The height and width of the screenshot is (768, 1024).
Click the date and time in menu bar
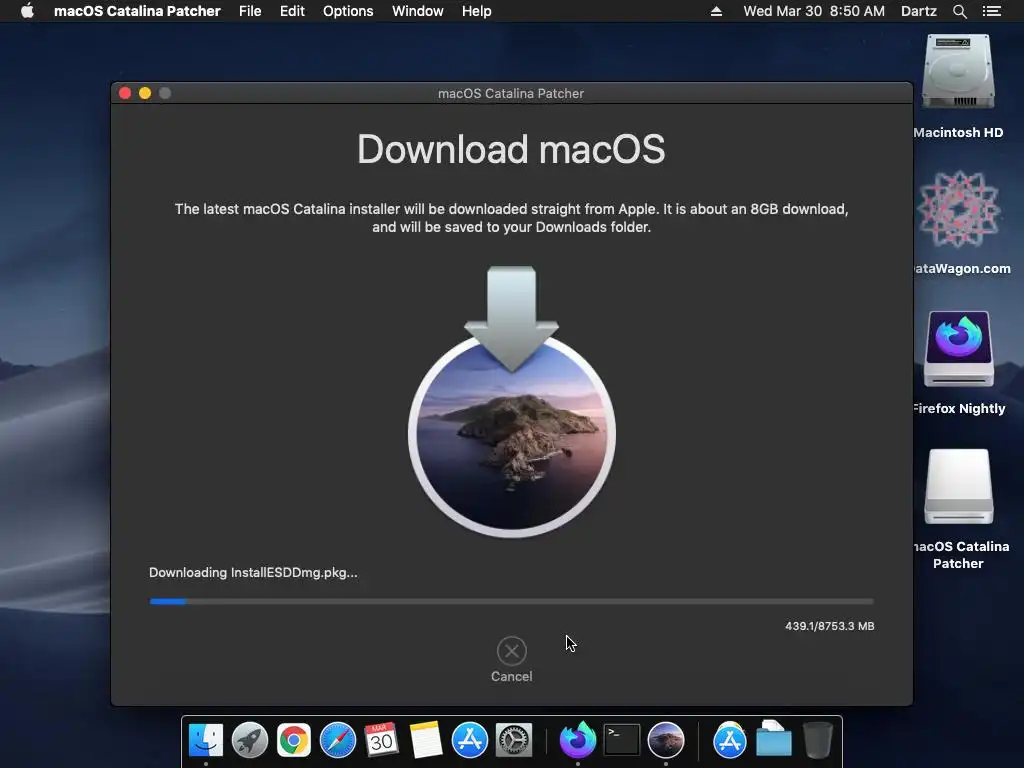tap(814, 11)
